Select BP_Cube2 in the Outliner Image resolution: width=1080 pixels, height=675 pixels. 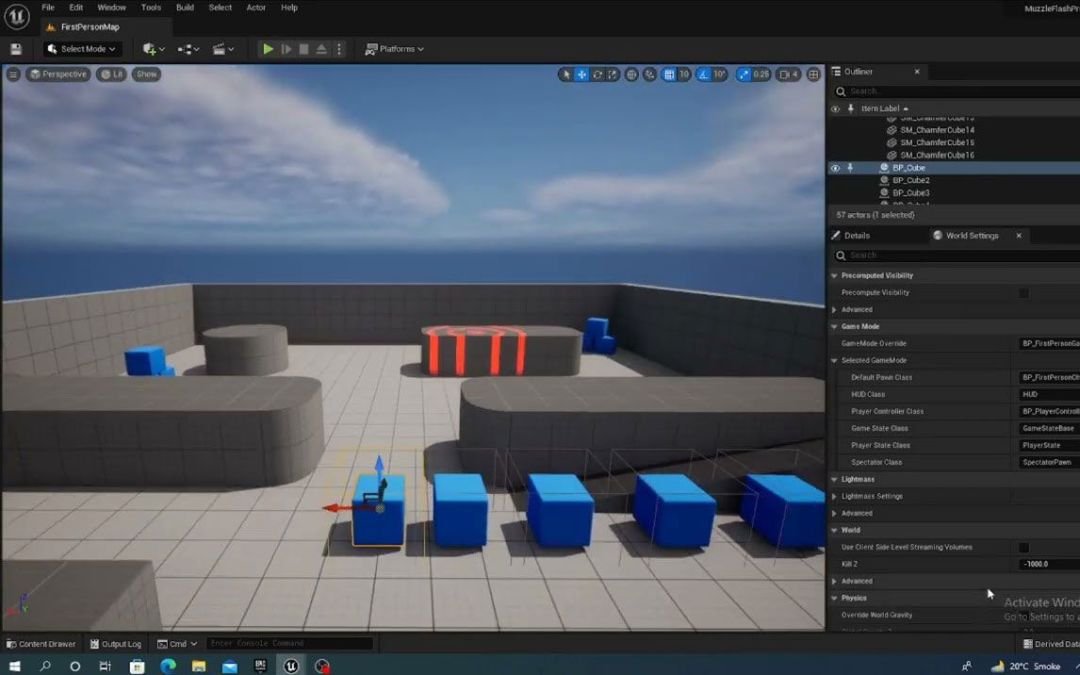(x=911, y=180)
